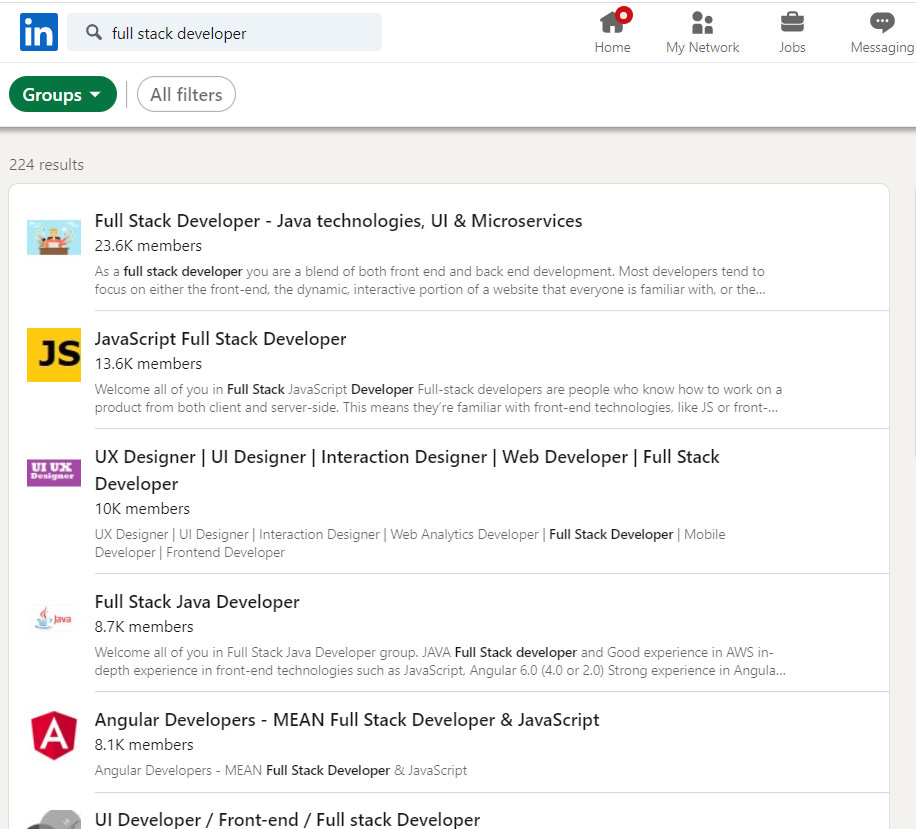
Task: Expand the Groups chevron arrow
Action: tap(95, 94)
